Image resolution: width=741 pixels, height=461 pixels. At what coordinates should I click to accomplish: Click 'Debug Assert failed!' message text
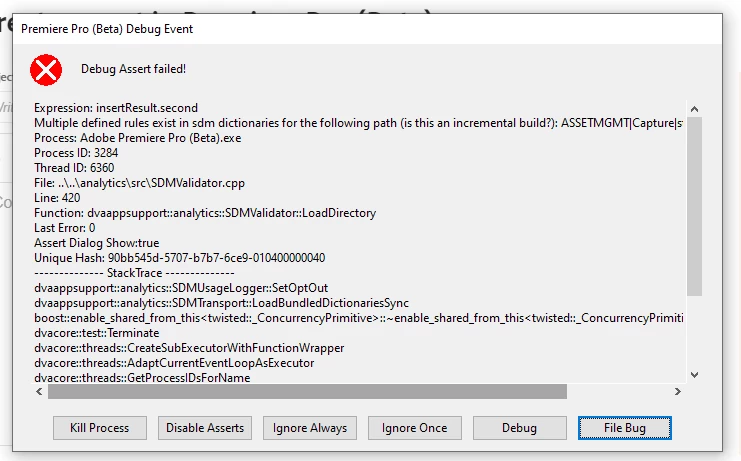tap(133, 69)
